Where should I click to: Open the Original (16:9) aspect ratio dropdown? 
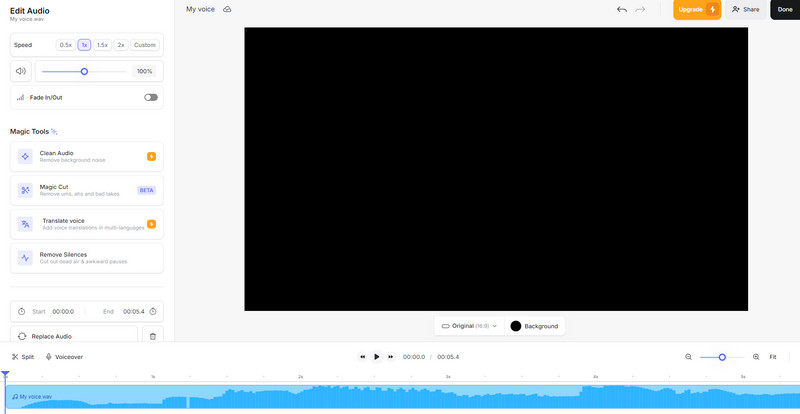[x=469, y=326]
